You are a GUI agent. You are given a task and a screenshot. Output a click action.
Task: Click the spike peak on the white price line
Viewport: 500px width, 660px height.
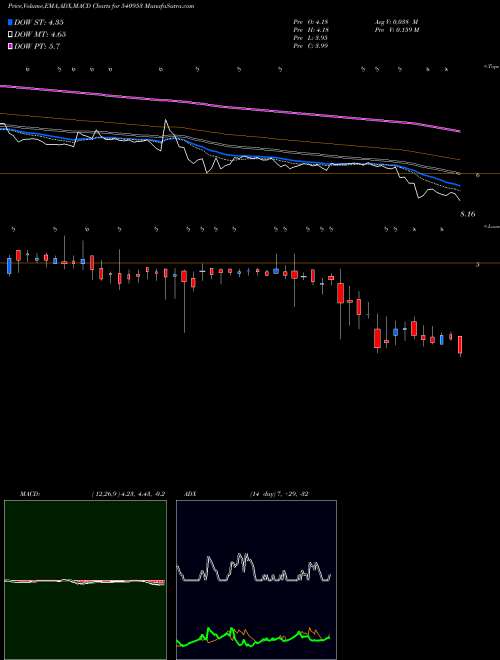pyautogui.click(x=165, y=120)
